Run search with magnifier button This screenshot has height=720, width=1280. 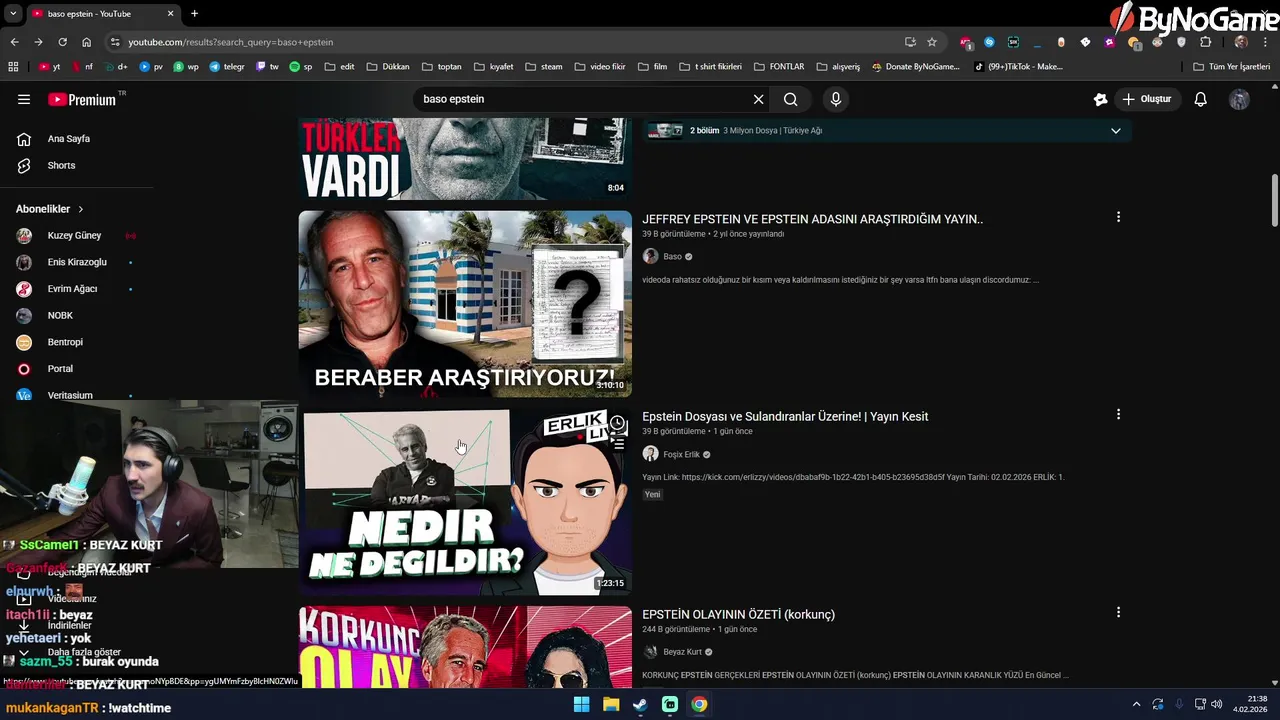click(x=790, y=99)
